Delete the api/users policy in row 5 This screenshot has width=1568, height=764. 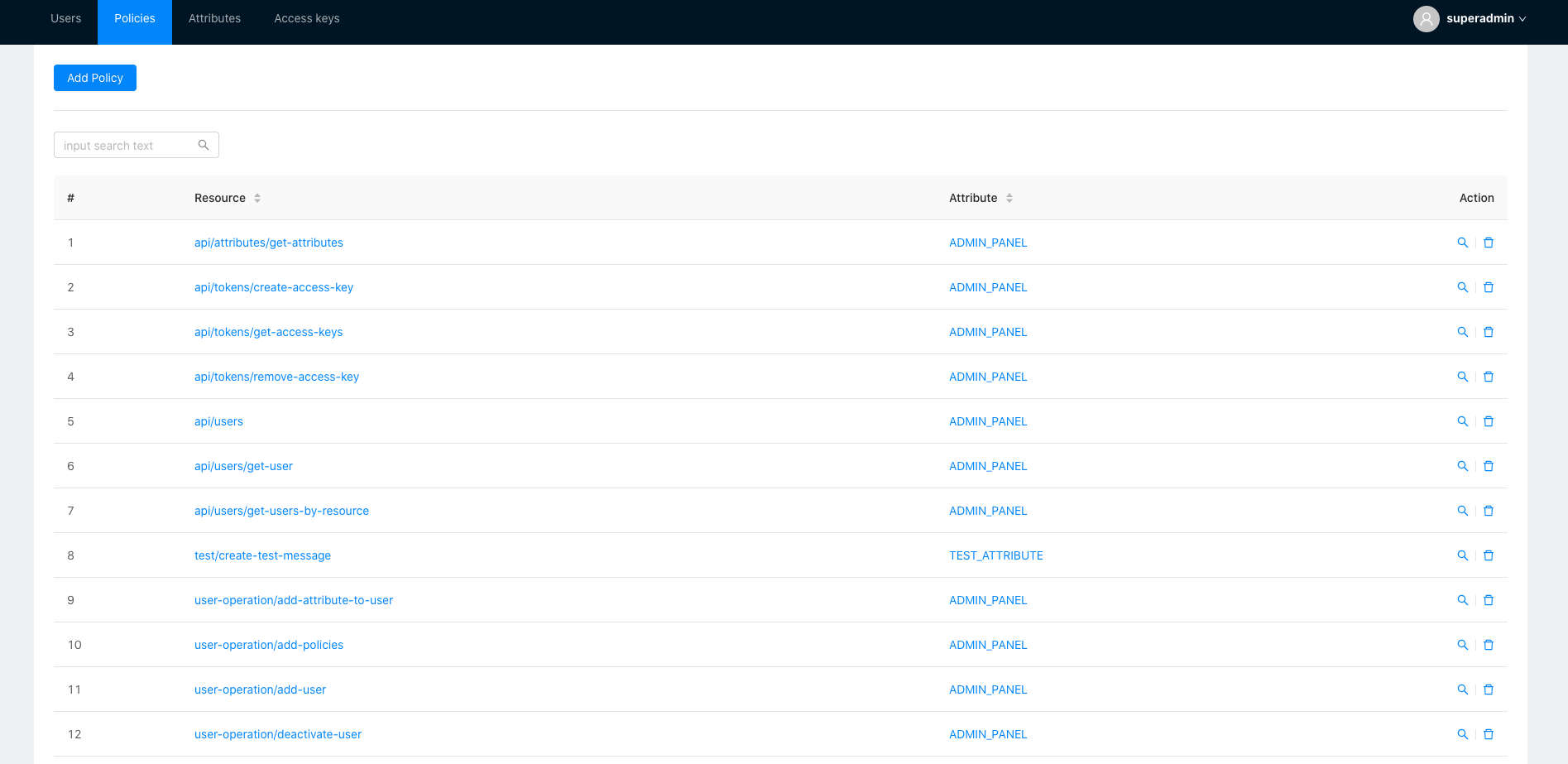[1489, 421]
